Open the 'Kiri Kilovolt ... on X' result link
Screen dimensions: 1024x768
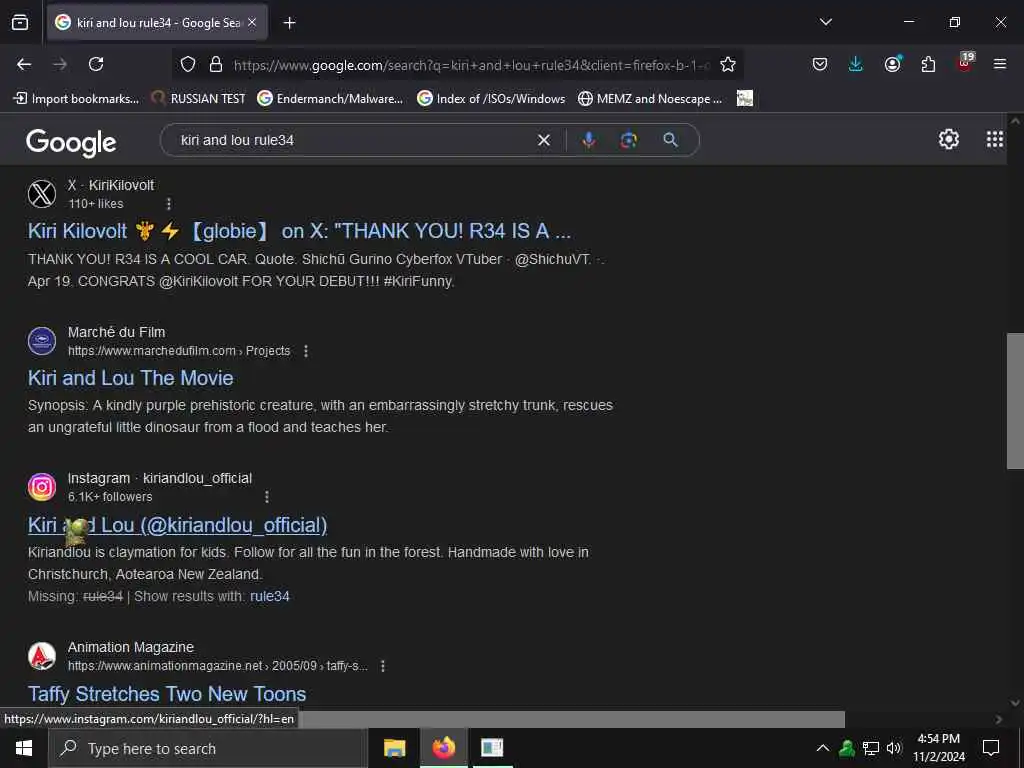click(x=300, y=231)
